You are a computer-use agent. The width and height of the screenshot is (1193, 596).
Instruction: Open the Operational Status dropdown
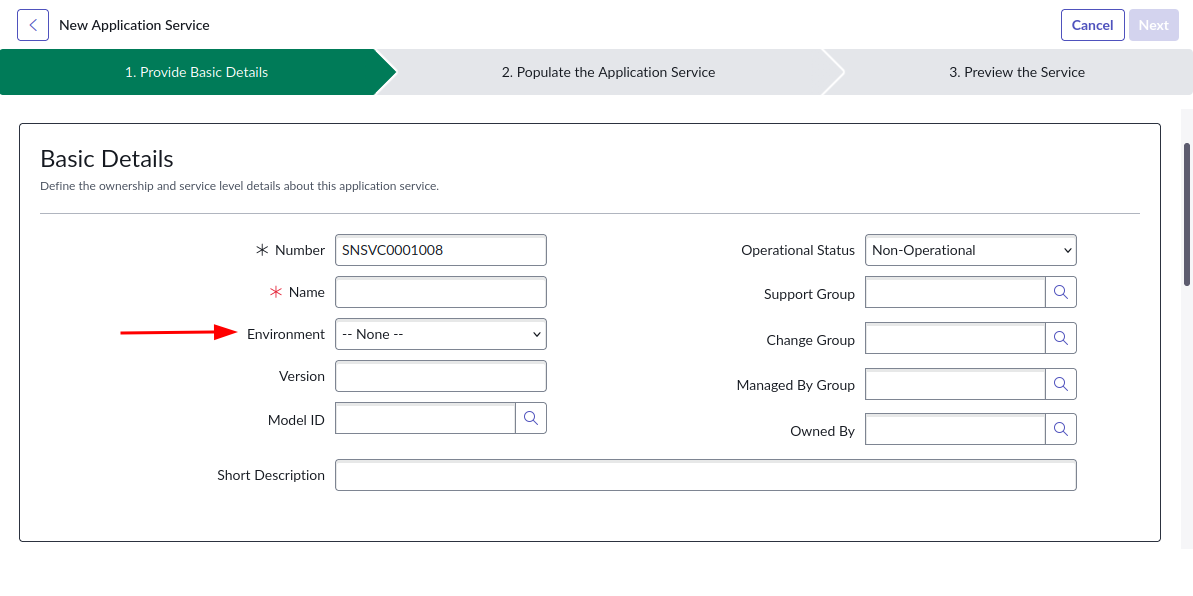click(x=970, y=250)
